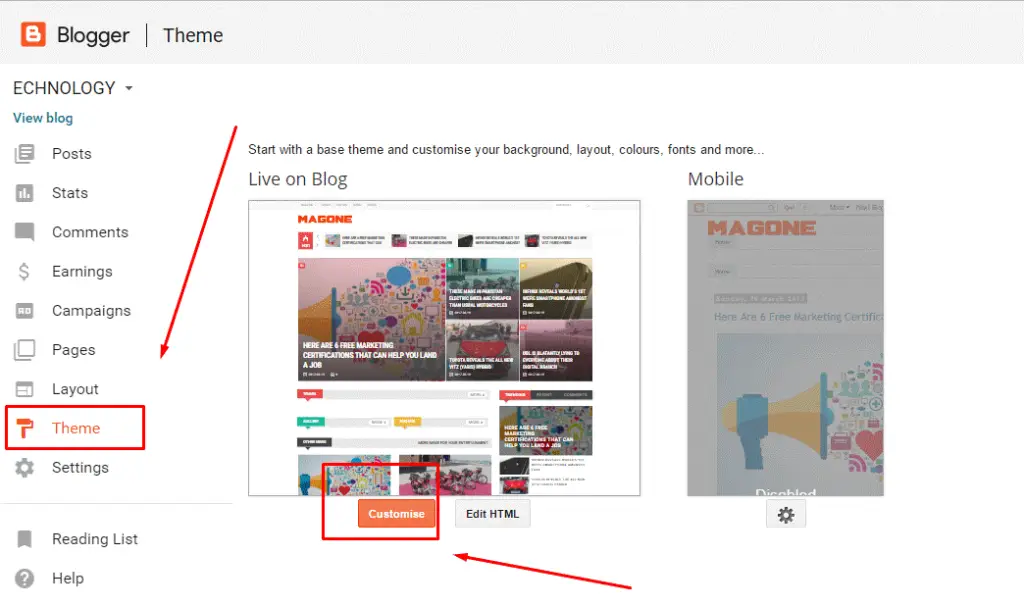This screenshot has width=1024, height=606.
Task: Click the View blog link
Action: pos(43,118)
